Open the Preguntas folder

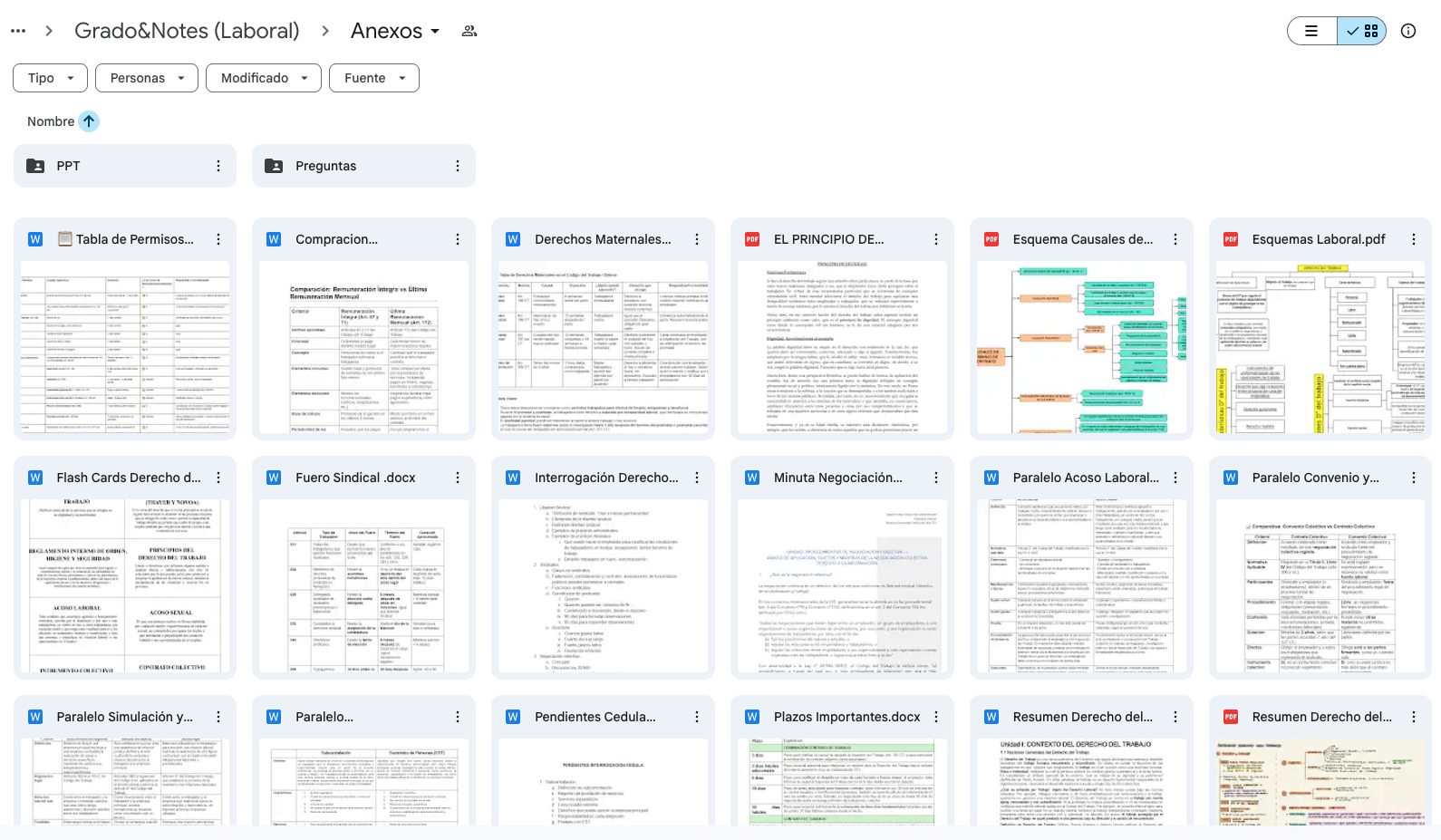[x=326, y=166]
